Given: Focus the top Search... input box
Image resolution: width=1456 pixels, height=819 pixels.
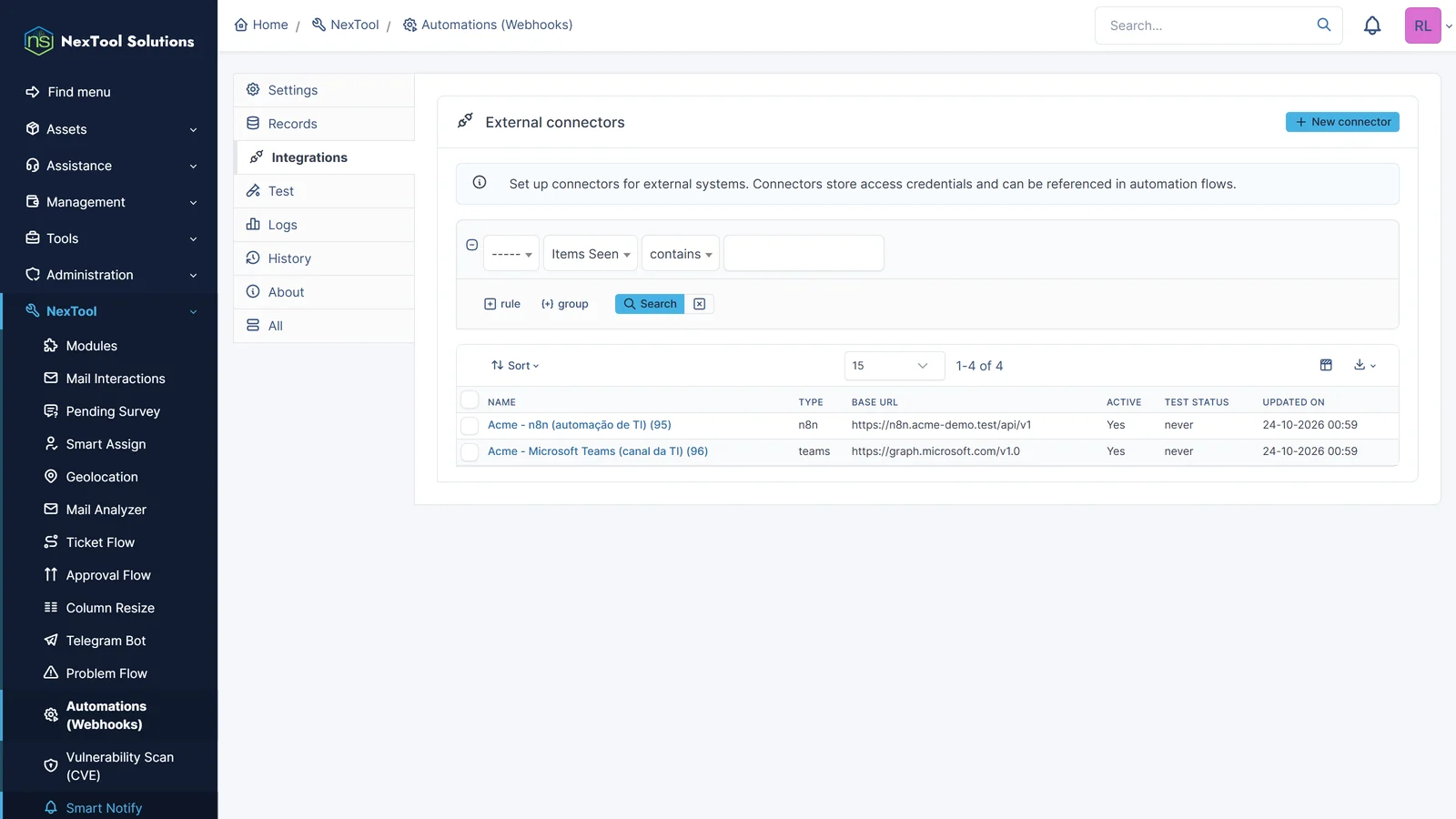Looking at the screenshot, I should point(1206,25).
